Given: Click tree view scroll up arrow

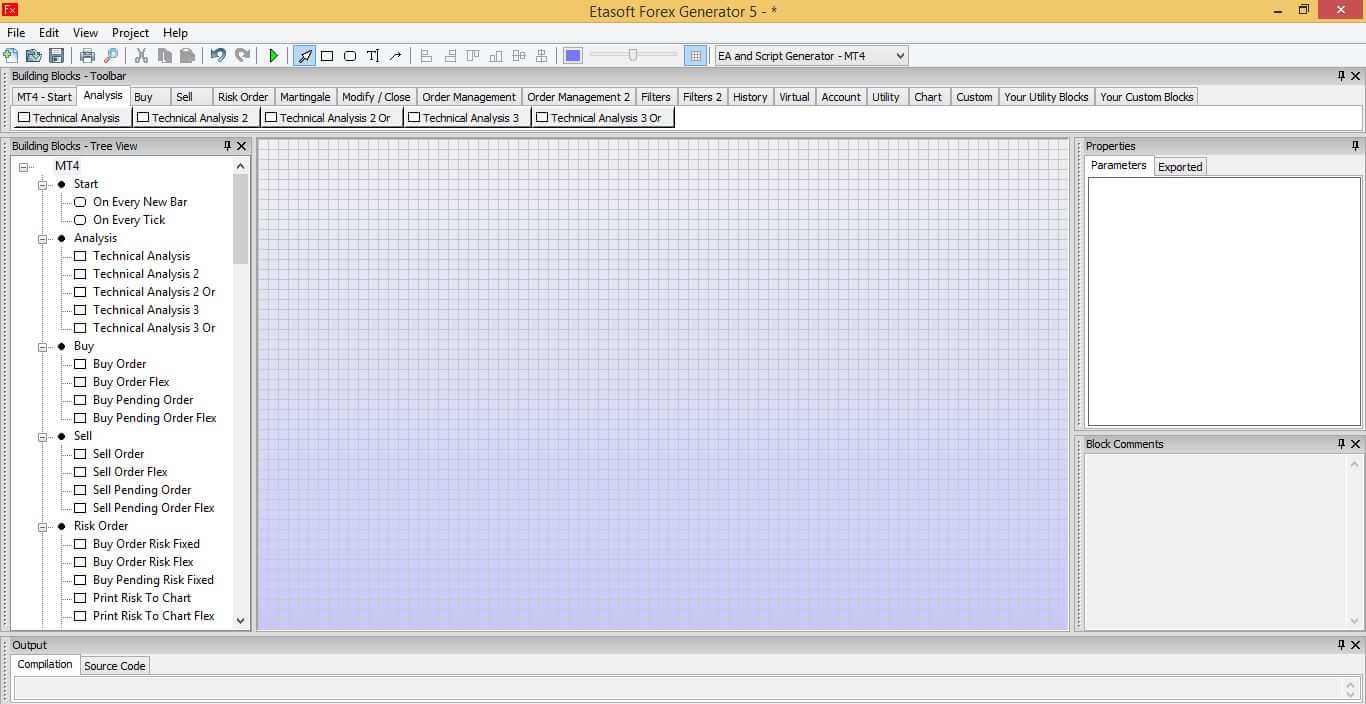Looking at the screenshot, I should pyautogui.click(x=240, y=166).
